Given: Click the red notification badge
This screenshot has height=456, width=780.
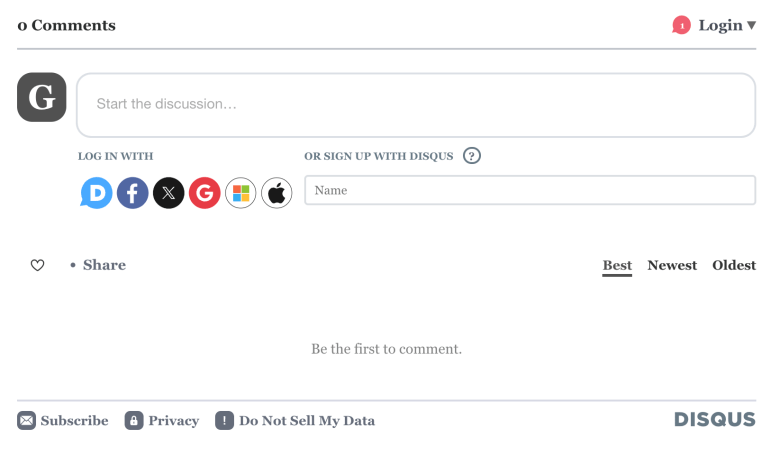Looking at the screenshot, I should [x=681, y=25].
